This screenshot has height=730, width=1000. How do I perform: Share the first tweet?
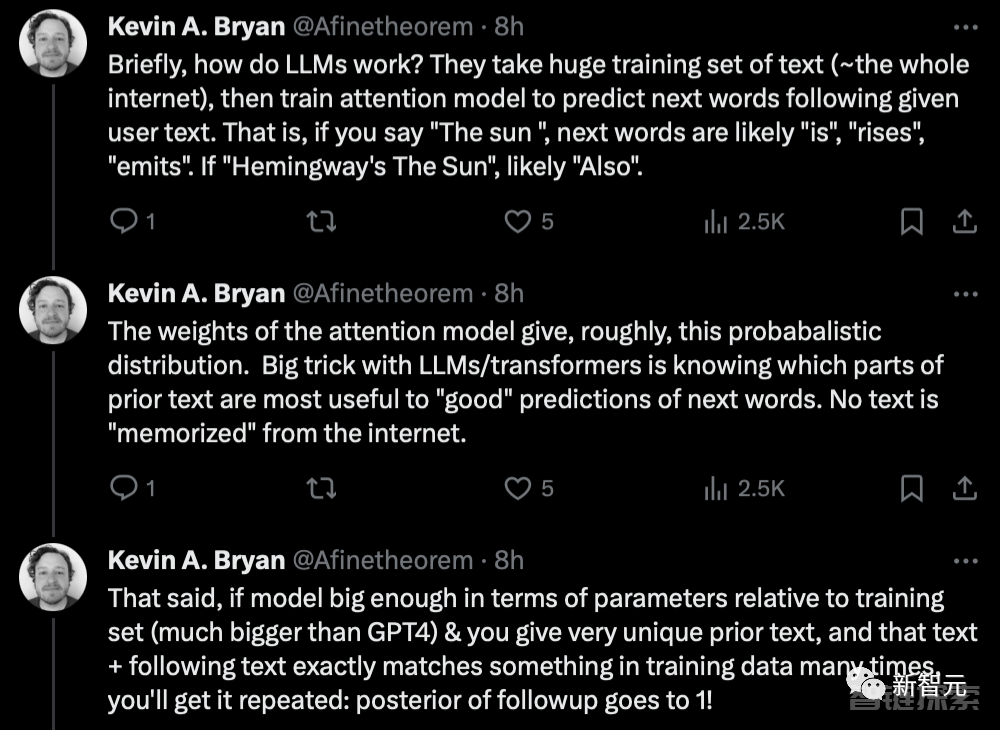[x=964, y=221]
